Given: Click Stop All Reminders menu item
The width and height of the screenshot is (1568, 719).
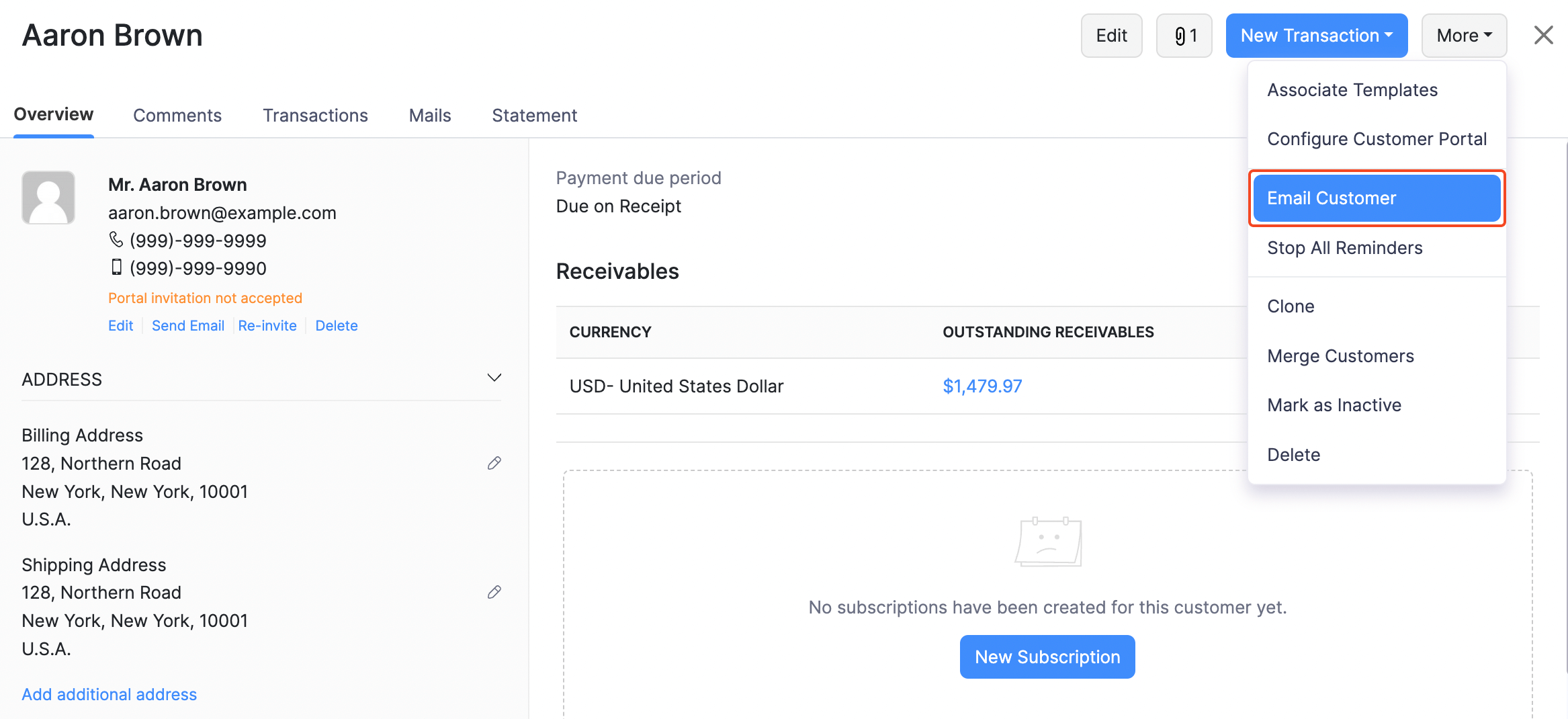Looking at the screenshot, I should coord(1344,248).
